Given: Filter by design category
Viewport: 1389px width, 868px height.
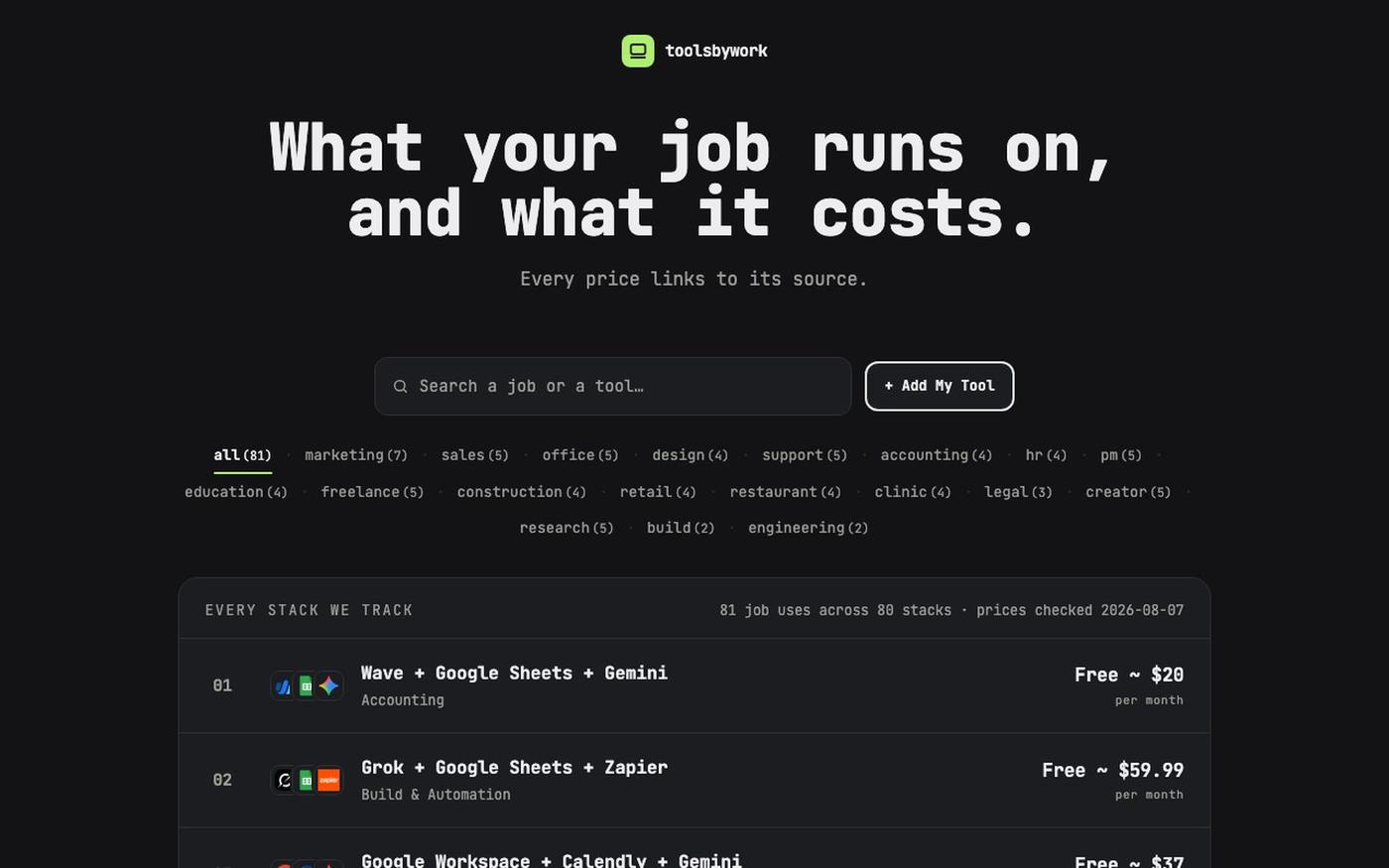Looking at the screenshot, I should click(691, 455).
